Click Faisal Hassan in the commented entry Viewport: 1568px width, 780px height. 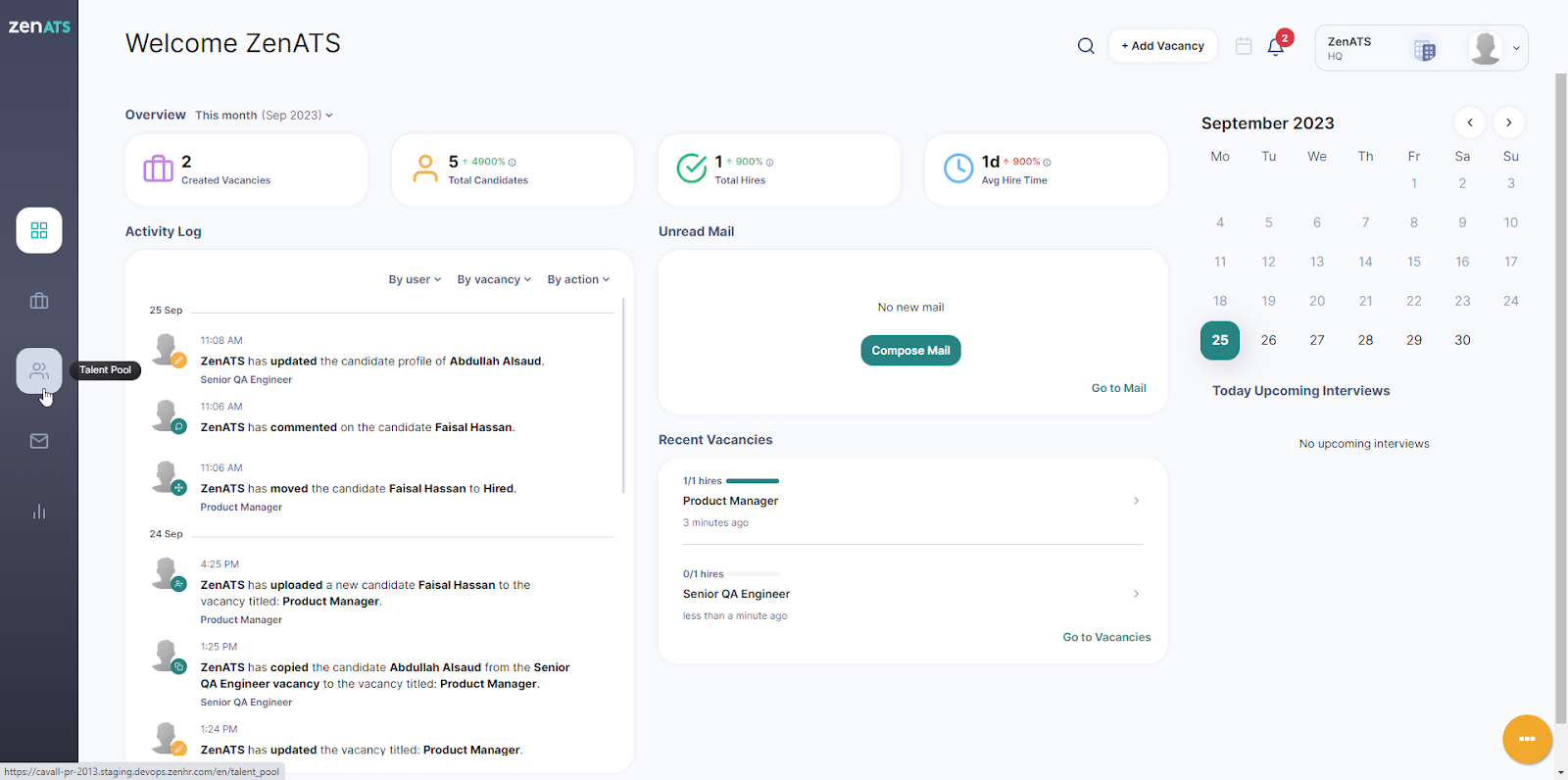pyautogui.click(x=473, y=427)
